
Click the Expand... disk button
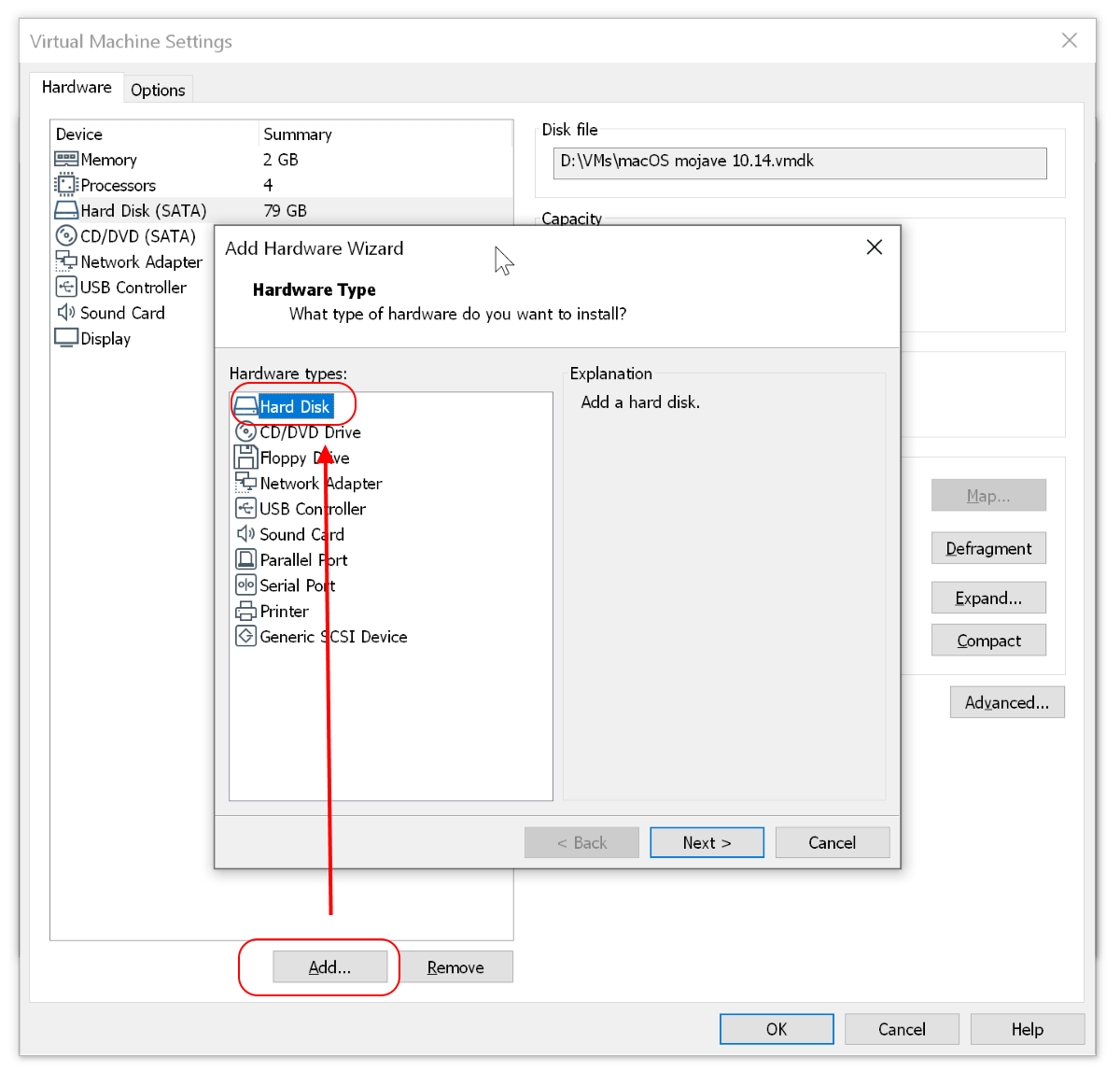pyautogui.click(x=988, y=598)
